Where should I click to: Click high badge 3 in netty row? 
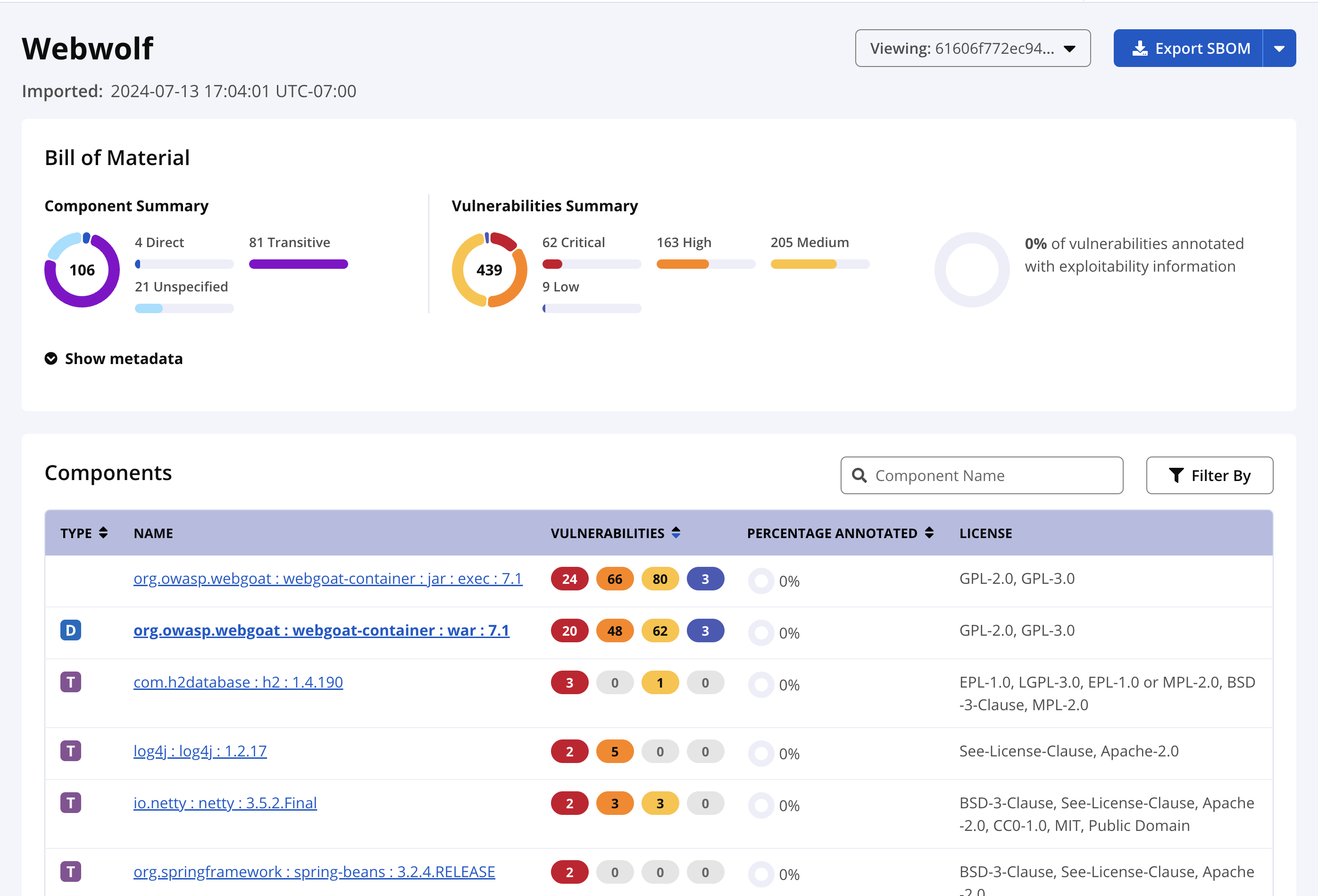click(x=615, y=804)
